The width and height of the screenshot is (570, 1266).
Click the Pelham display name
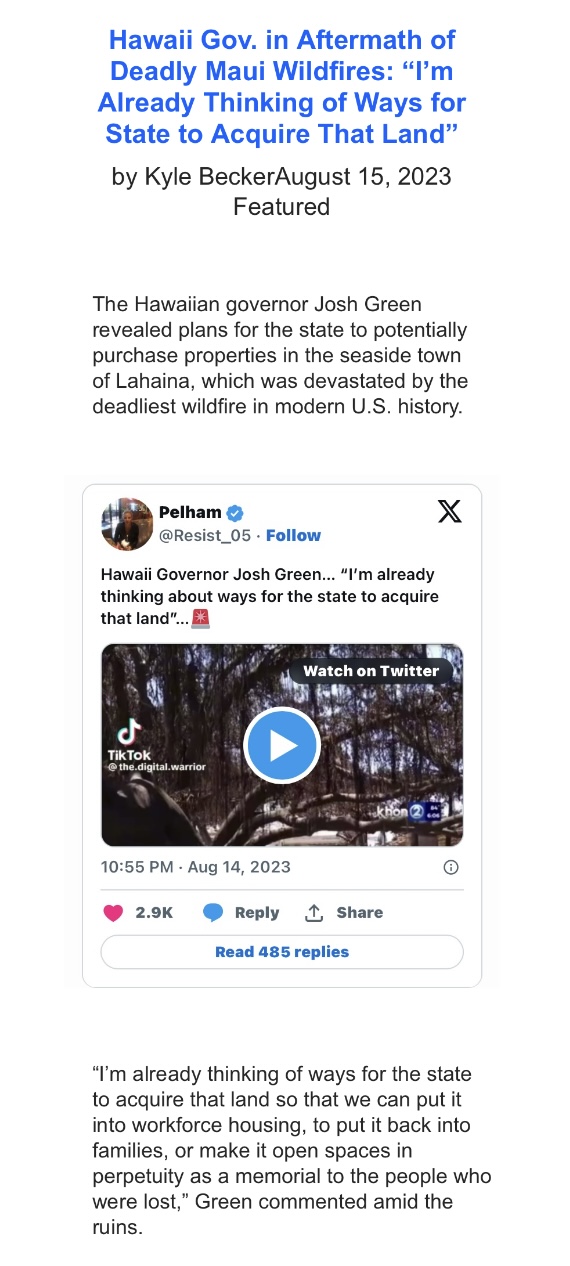pos(190,513)
